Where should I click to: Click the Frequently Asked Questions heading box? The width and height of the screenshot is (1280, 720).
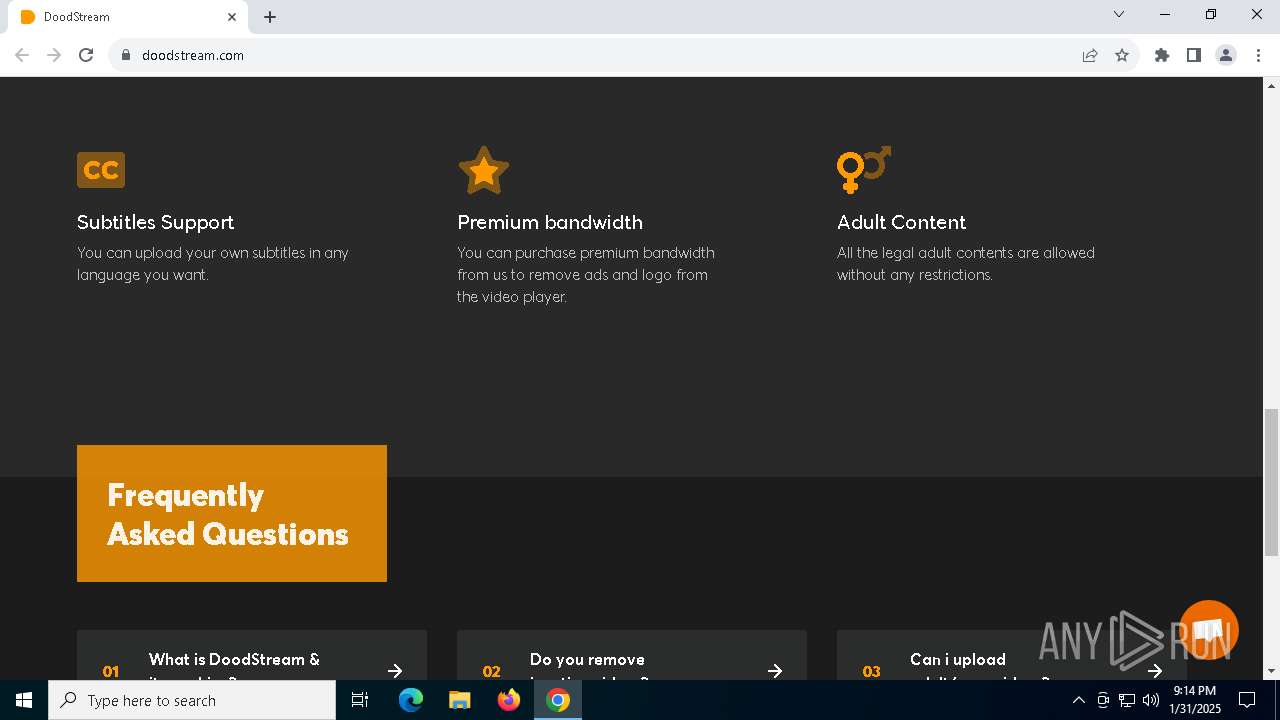click(x=232, y=514)
